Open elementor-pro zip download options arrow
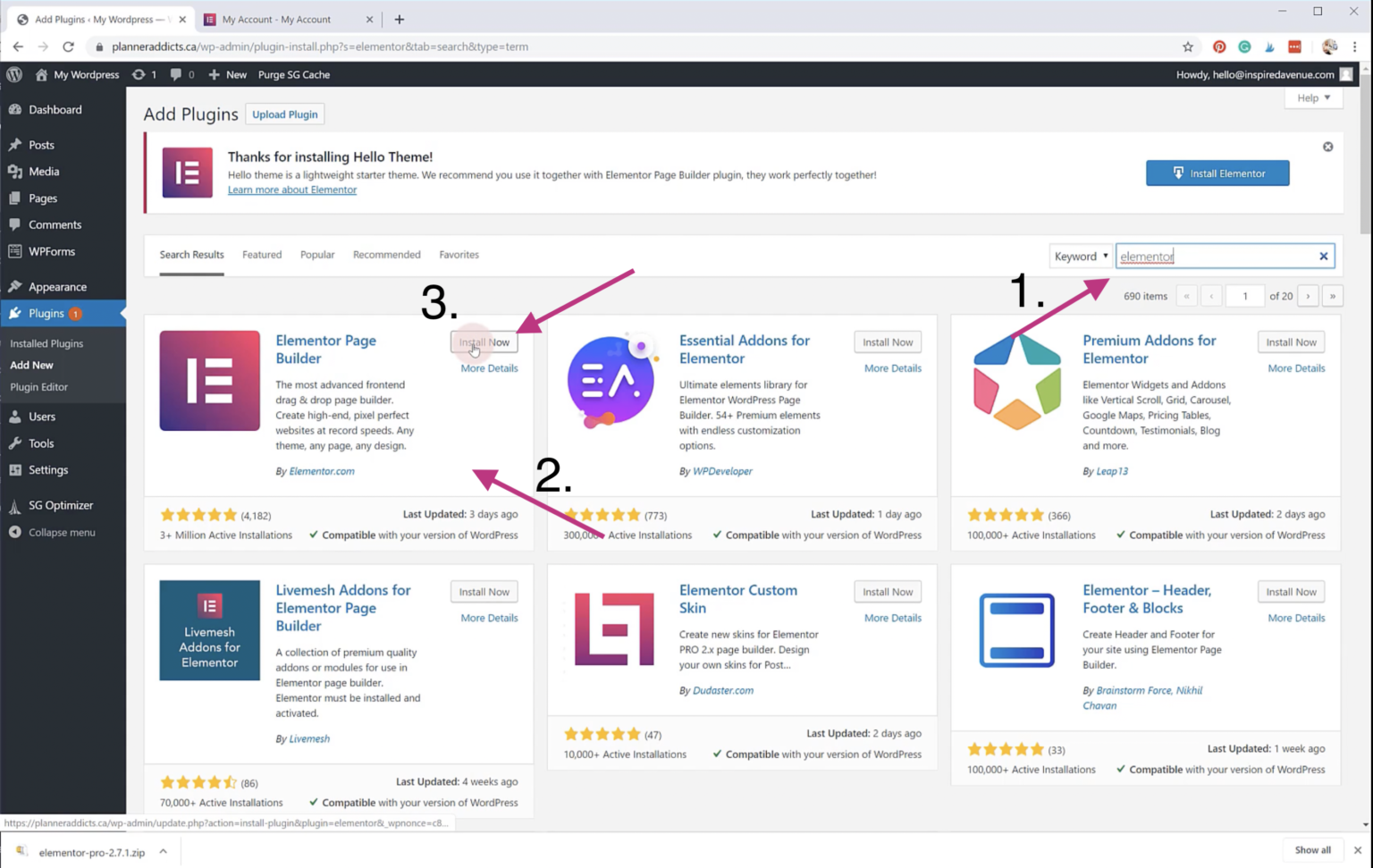 tap(163, 852)
